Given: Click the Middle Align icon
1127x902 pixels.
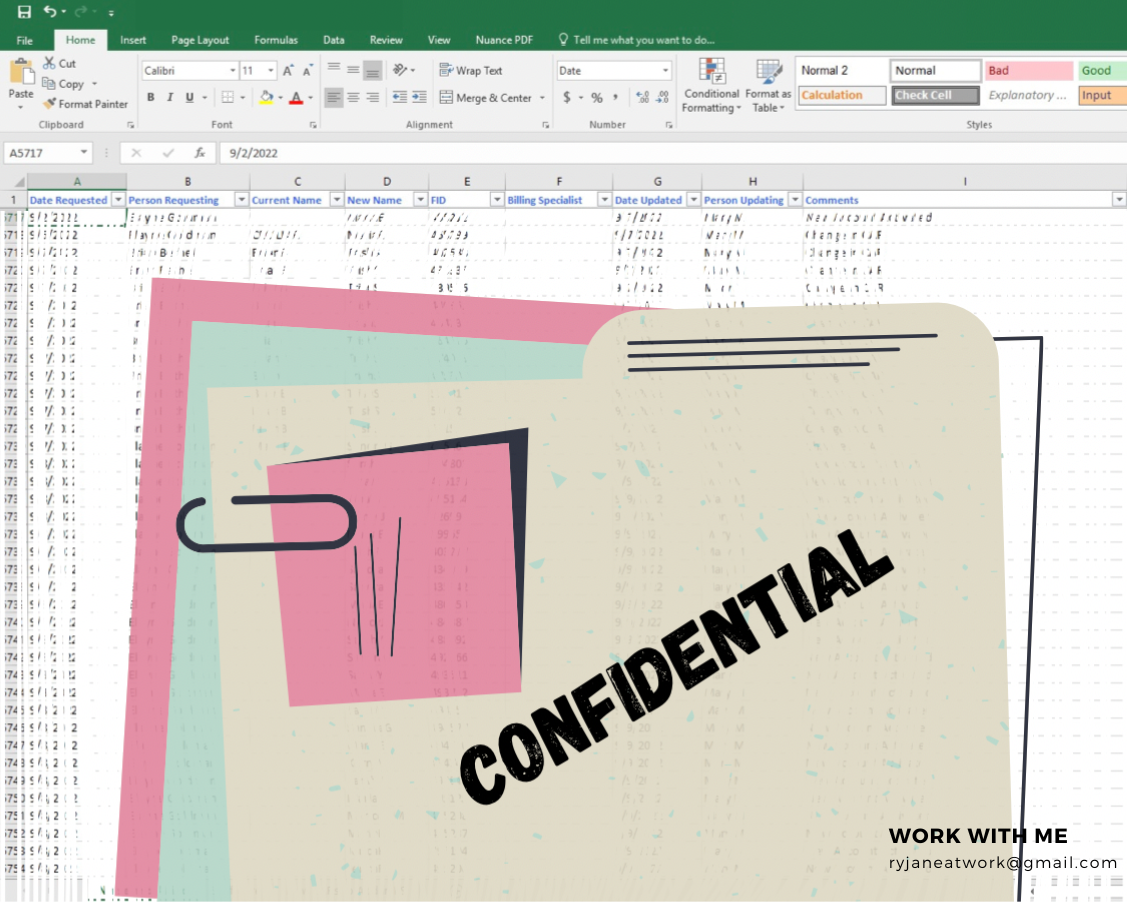Looking at the screenshot, I should tap(353, 70).
